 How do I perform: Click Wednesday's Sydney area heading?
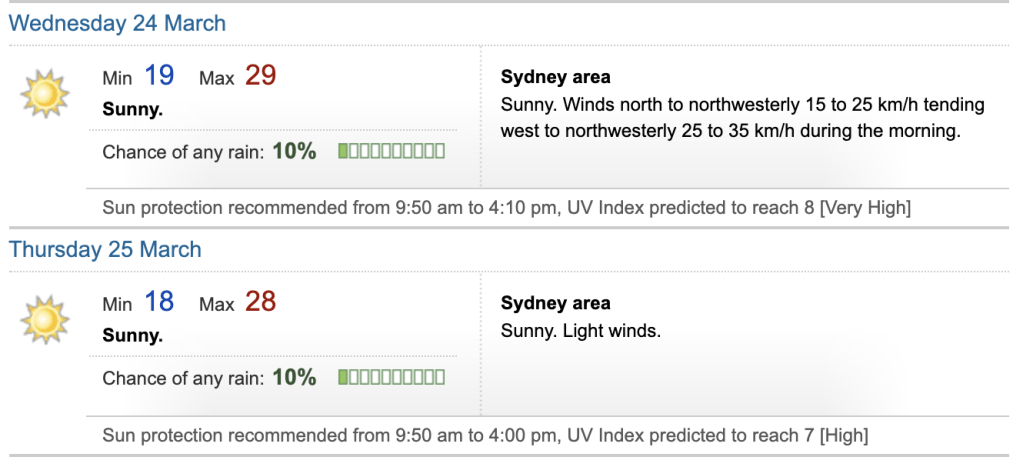pos(555,78)
